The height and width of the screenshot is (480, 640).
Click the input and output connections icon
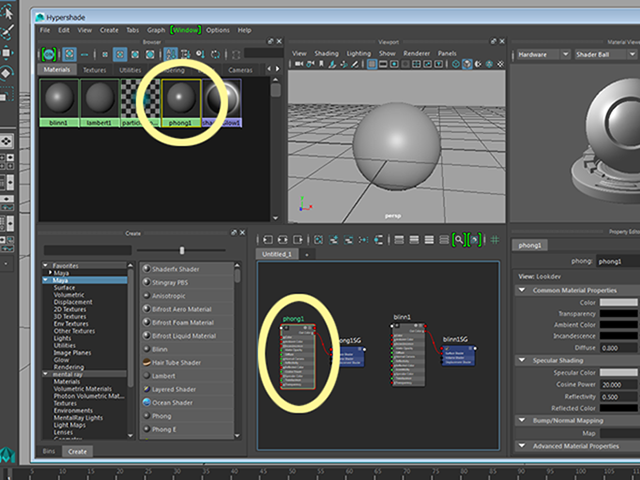pyautogui.click(x=283, y=240)
